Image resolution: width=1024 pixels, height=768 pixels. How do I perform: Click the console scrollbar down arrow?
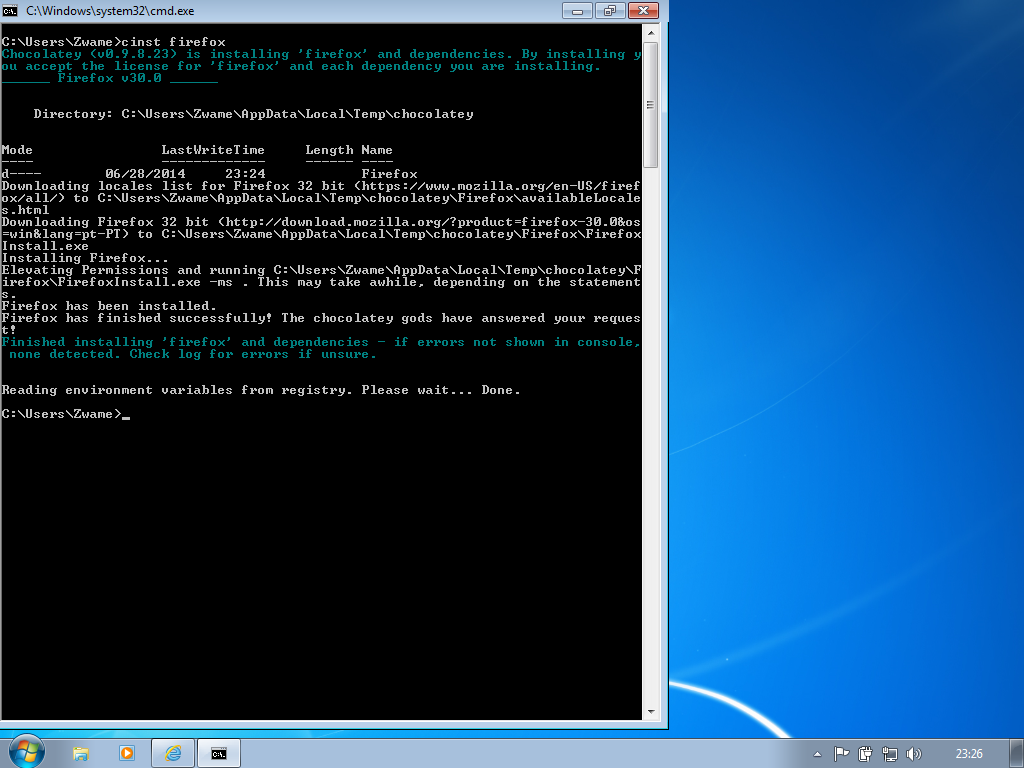tap(650, 712)
